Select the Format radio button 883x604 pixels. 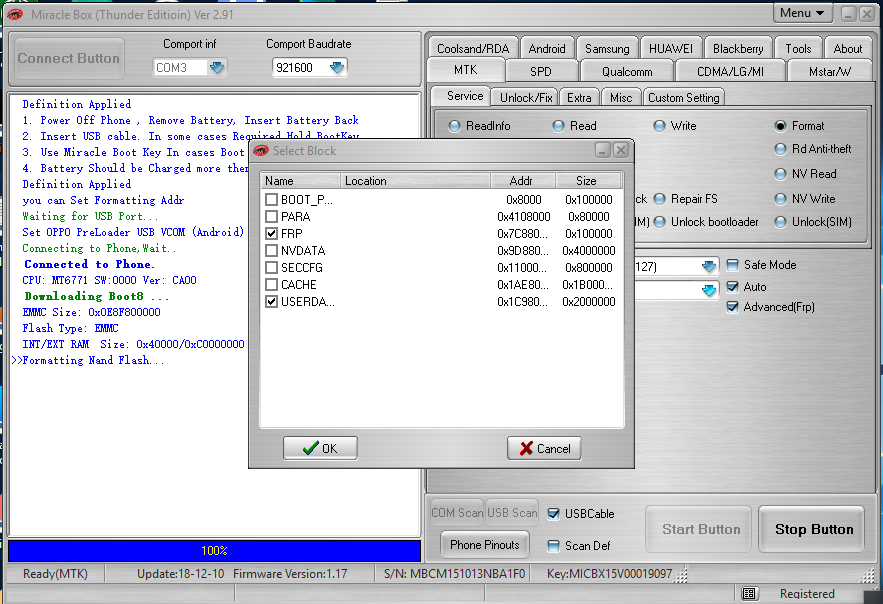click(x=780, y=126)
